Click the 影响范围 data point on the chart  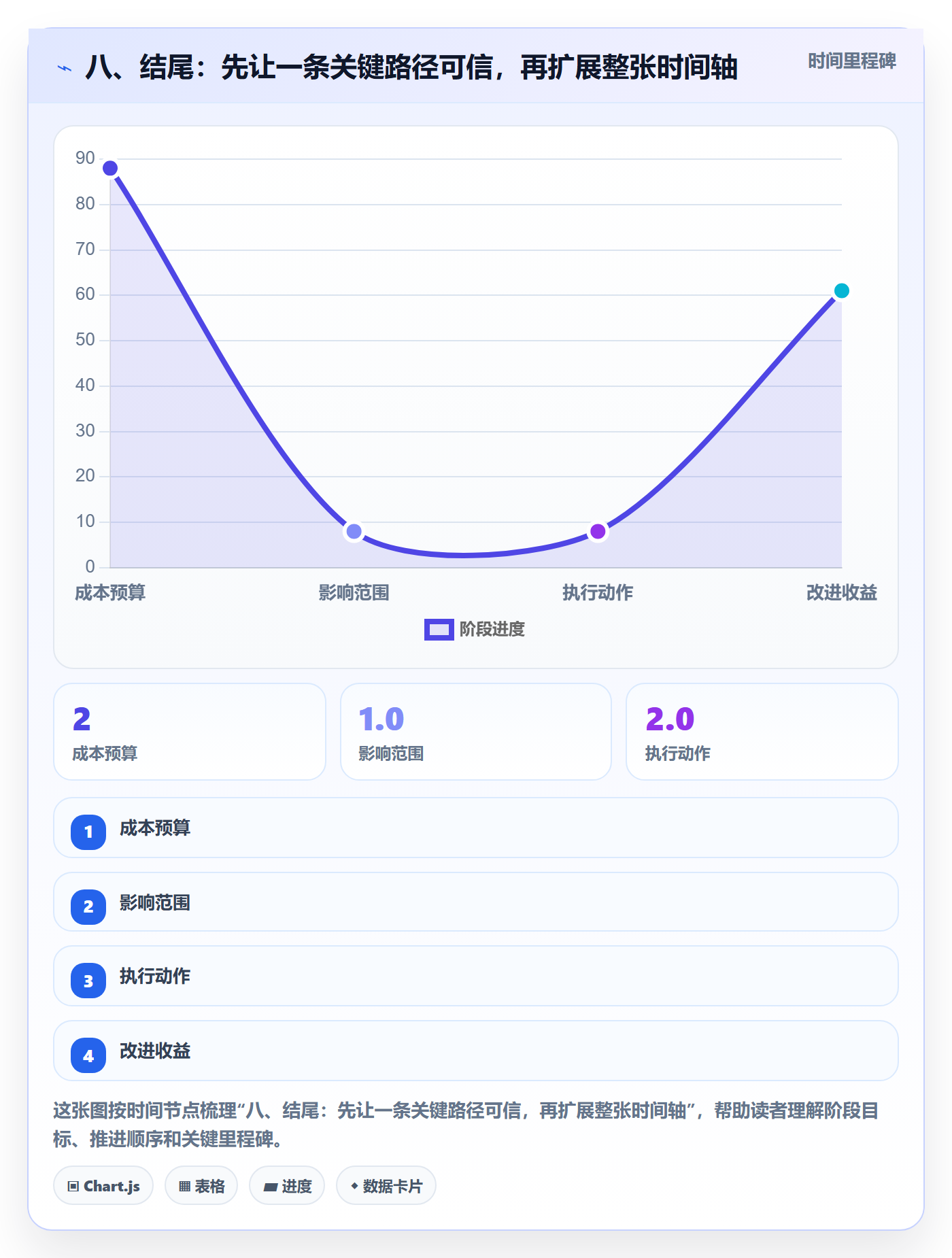[354, 531]
